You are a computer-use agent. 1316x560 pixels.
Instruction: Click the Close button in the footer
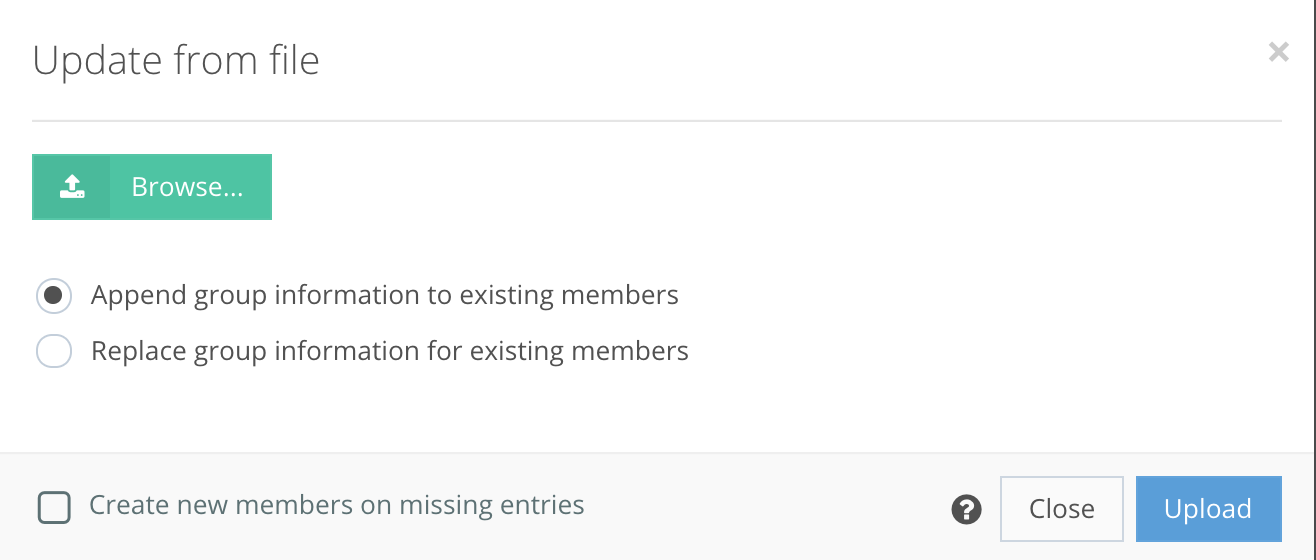pyautogui.click(x=1062, y=509)
